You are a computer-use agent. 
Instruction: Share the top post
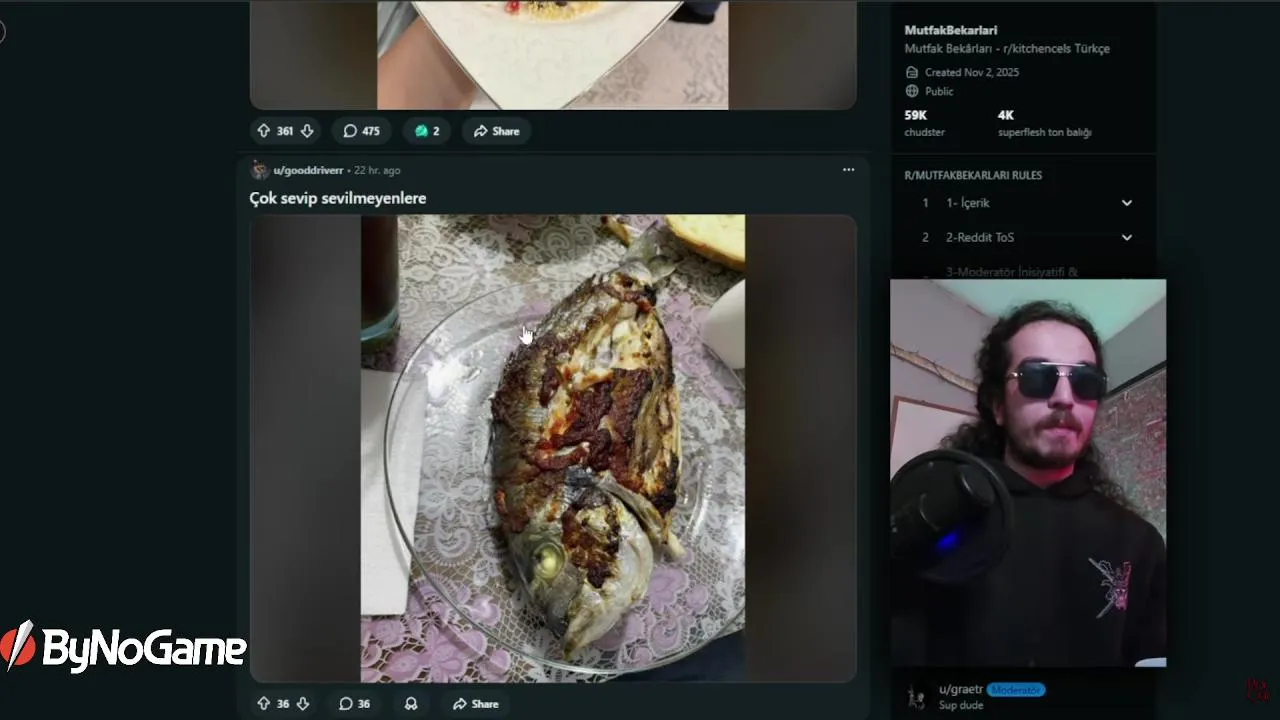(496, 131)
